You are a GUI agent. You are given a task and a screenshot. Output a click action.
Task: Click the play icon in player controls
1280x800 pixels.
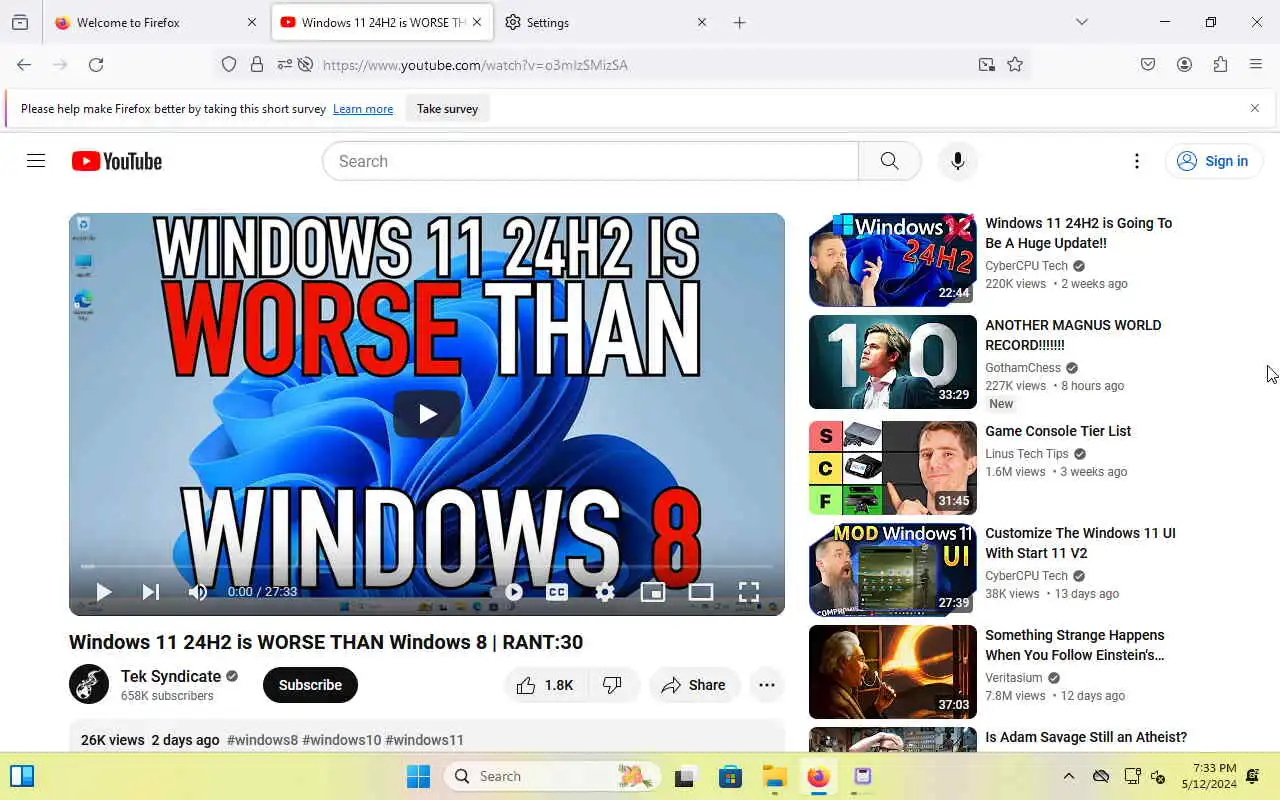click(103, 592)
